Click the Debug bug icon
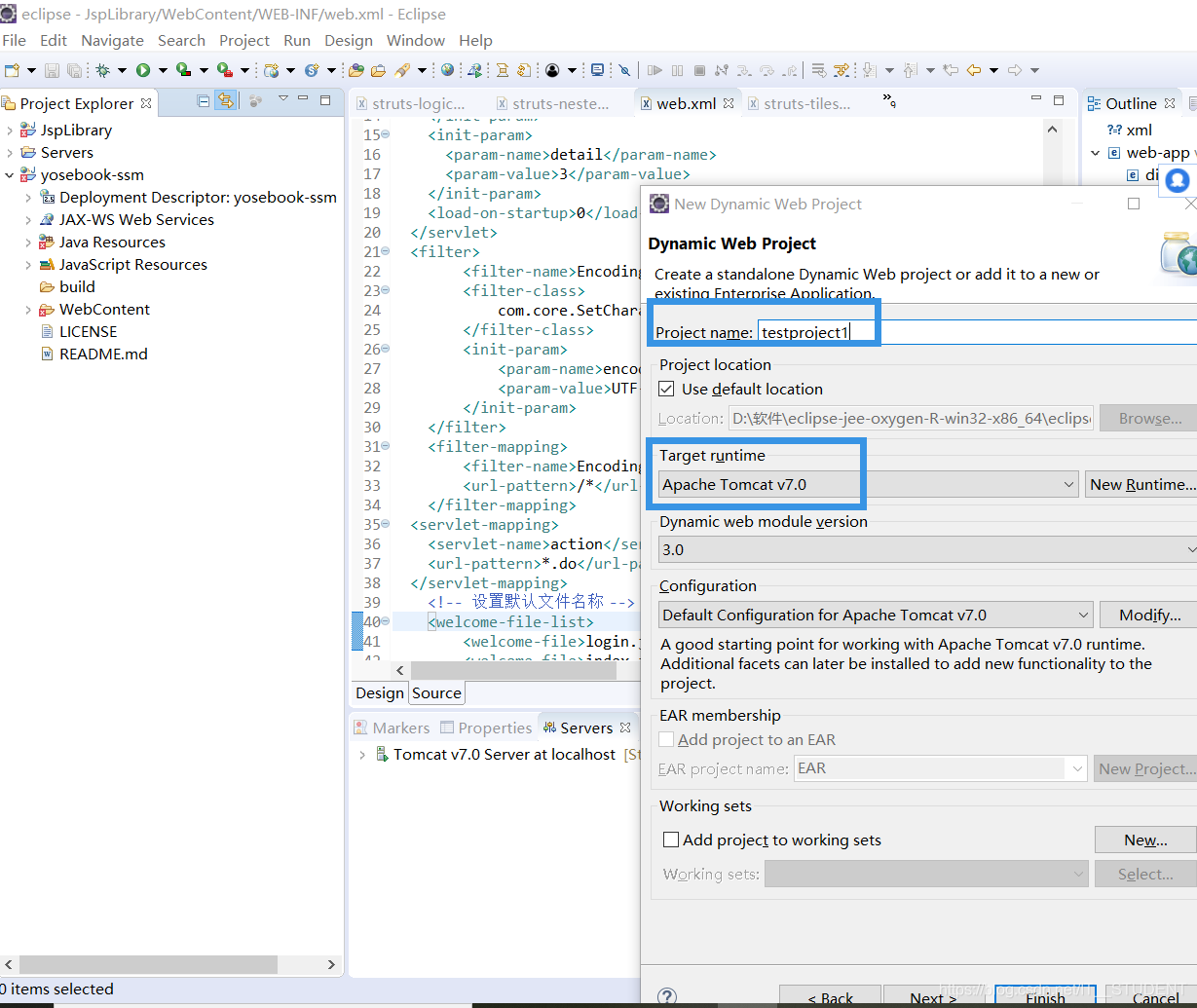 coord(102,70)
